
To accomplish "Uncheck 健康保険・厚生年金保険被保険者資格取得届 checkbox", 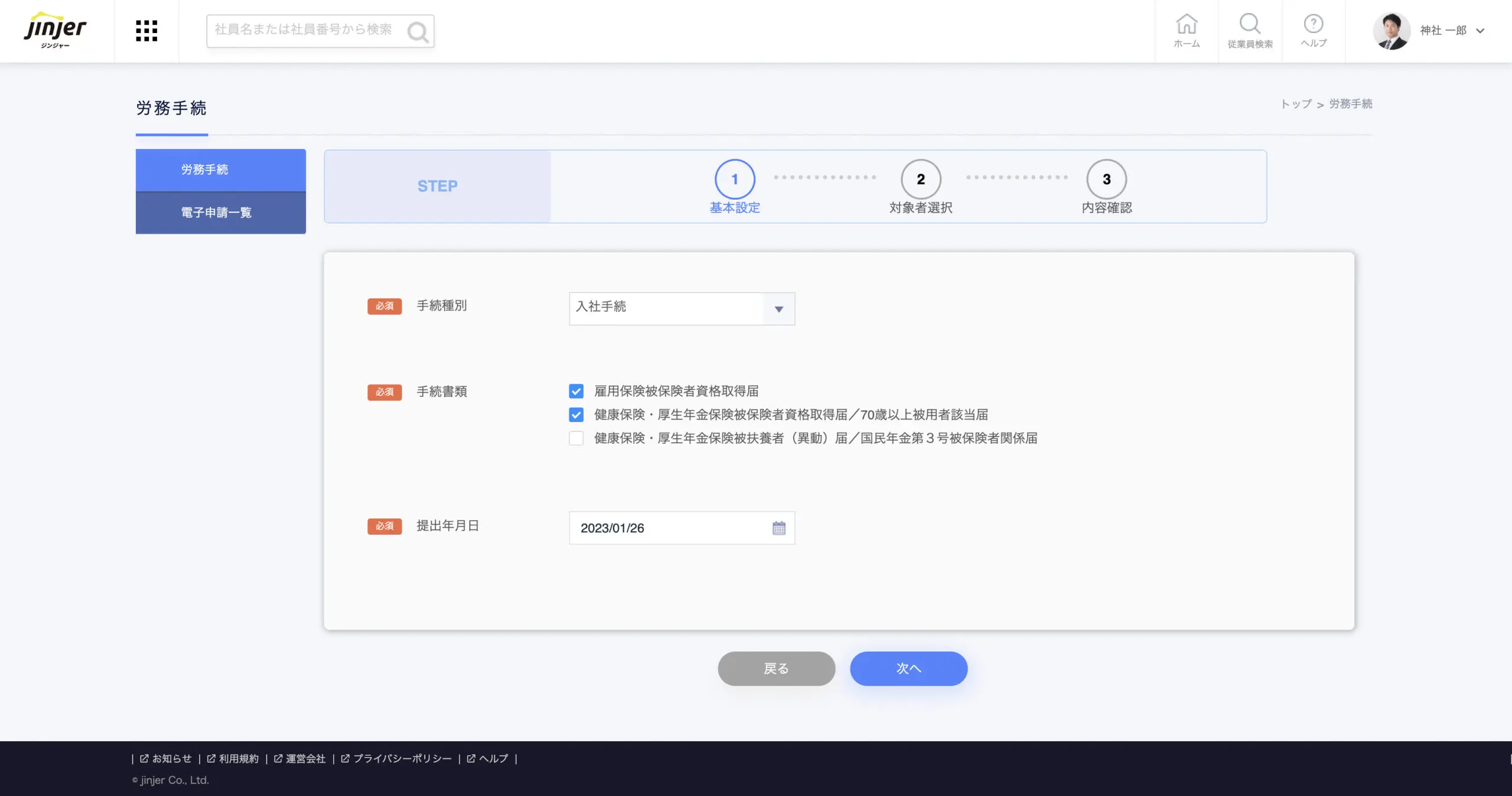I will coord(576,415).
